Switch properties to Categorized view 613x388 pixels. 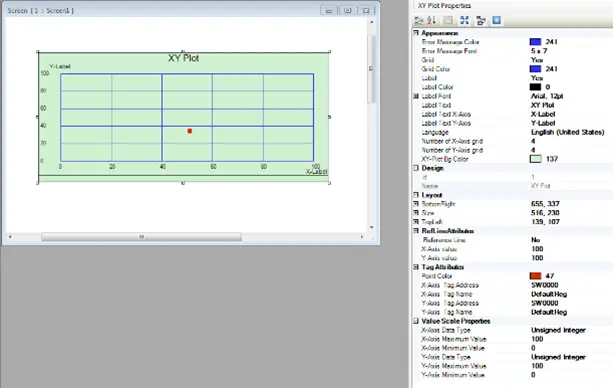pos(419,20)
